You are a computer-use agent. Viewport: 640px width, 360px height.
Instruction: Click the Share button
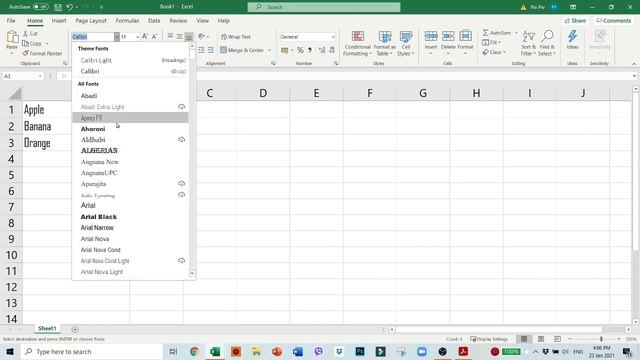(x=576, y=20)
